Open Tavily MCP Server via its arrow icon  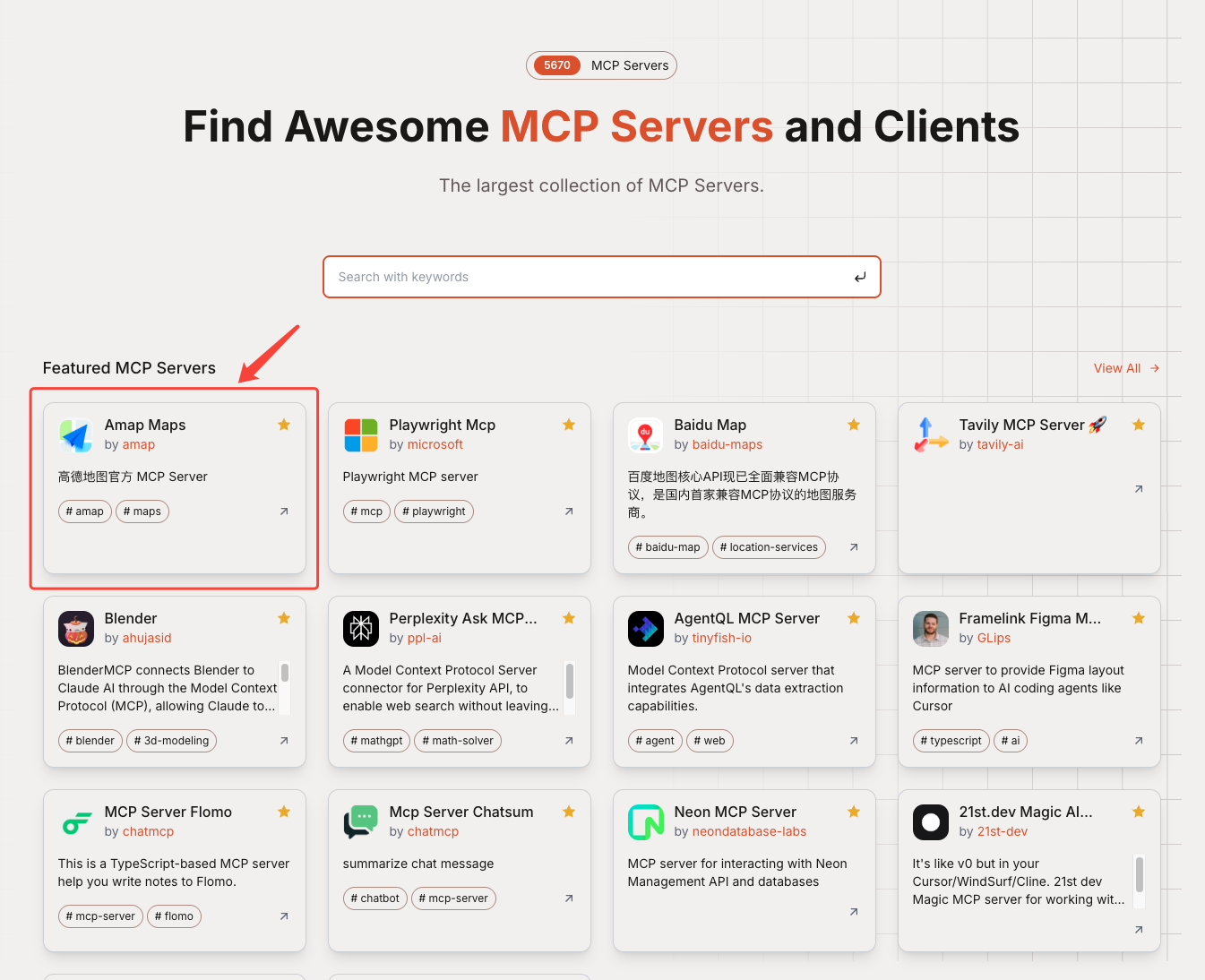pyautogui.click(x=1139, y=489)
